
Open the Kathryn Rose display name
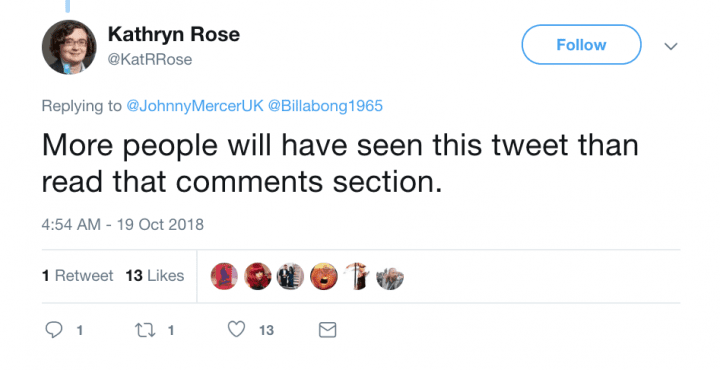click(174, 34)
